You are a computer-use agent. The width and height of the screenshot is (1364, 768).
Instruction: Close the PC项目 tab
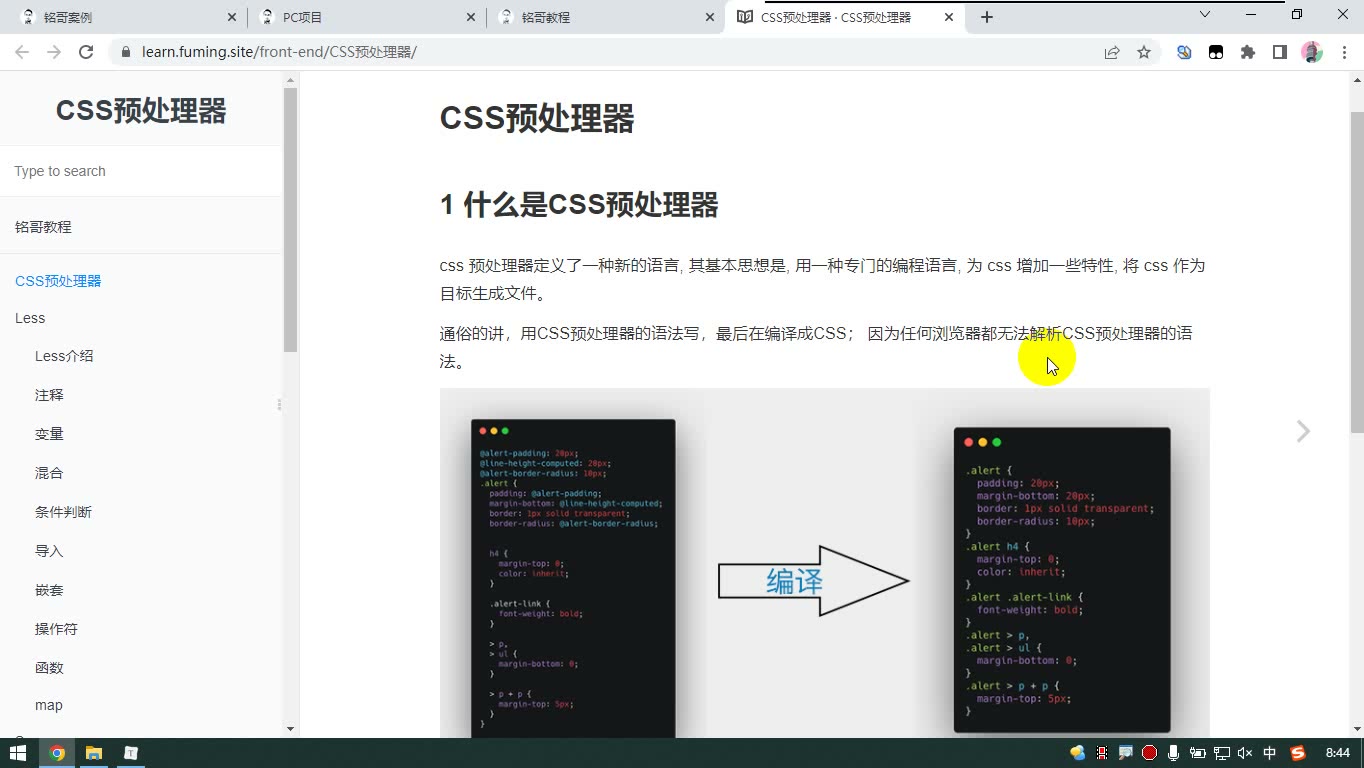[x=472, y=17]
